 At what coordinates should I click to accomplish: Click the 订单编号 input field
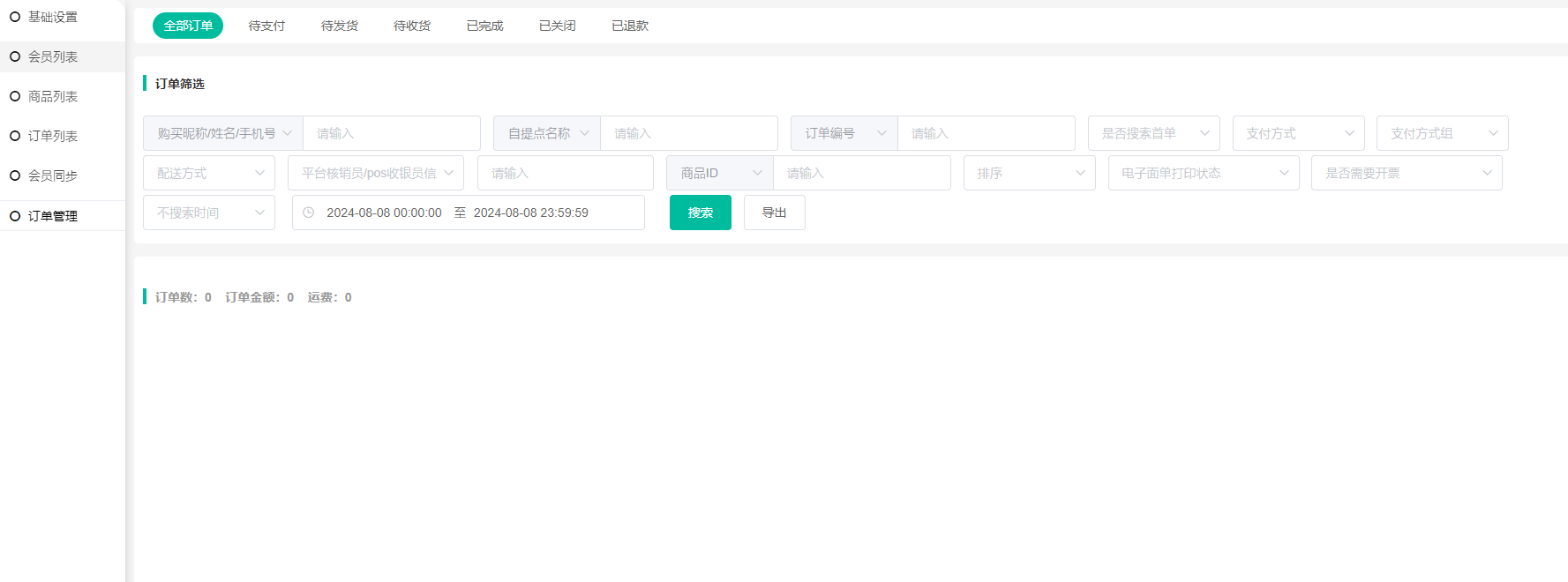click(x=986, y=133)
